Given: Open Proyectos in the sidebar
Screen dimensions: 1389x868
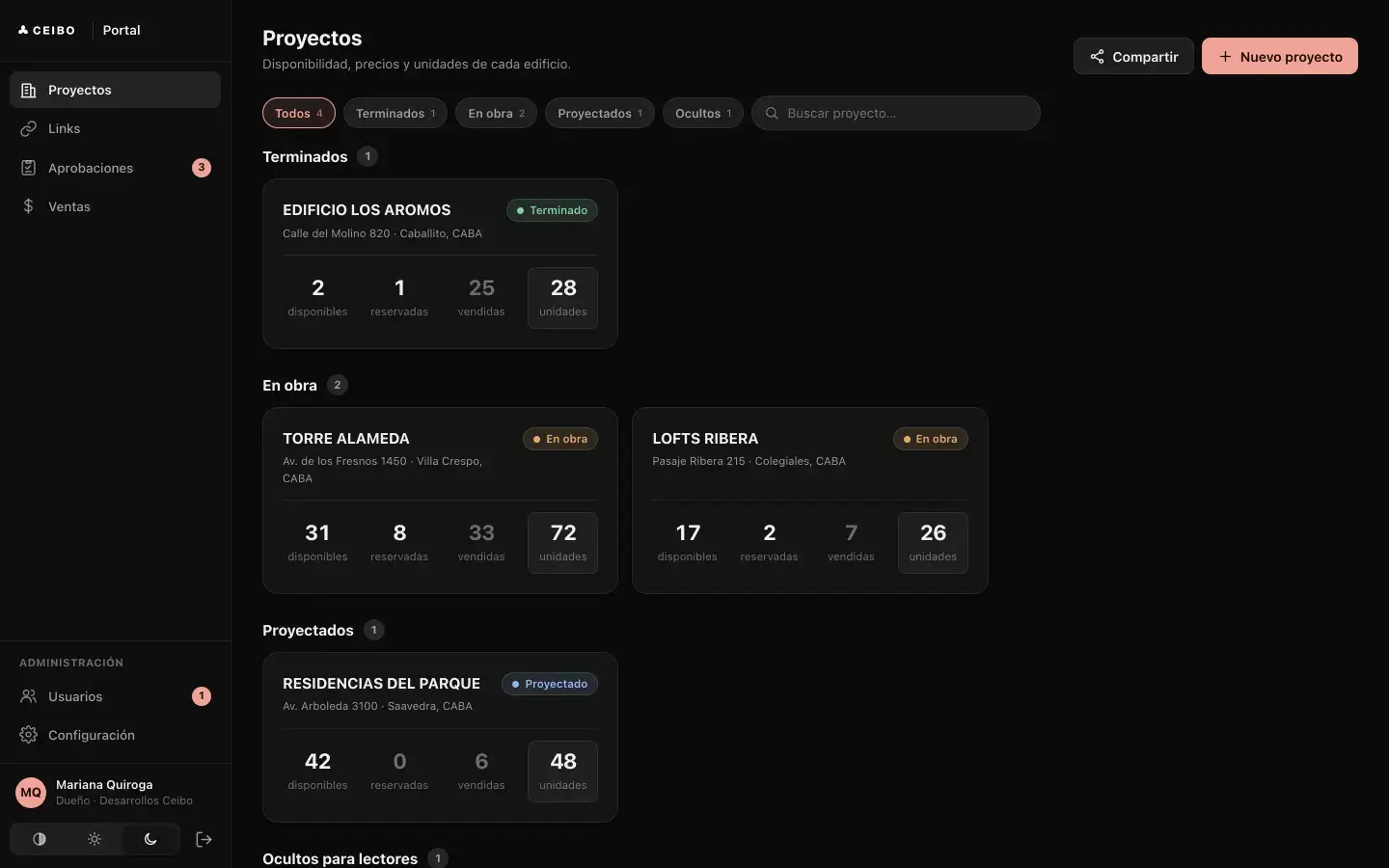Looking at the screenshot, I should tap(115, 90).
